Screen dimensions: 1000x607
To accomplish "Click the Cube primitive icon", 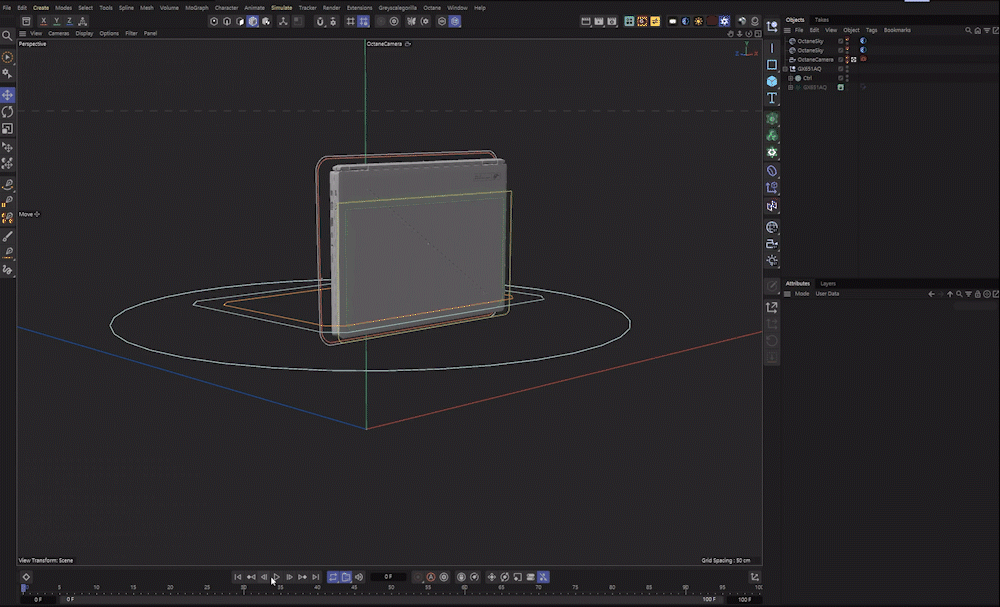I will pyautogui.click(x=772, y=81).
